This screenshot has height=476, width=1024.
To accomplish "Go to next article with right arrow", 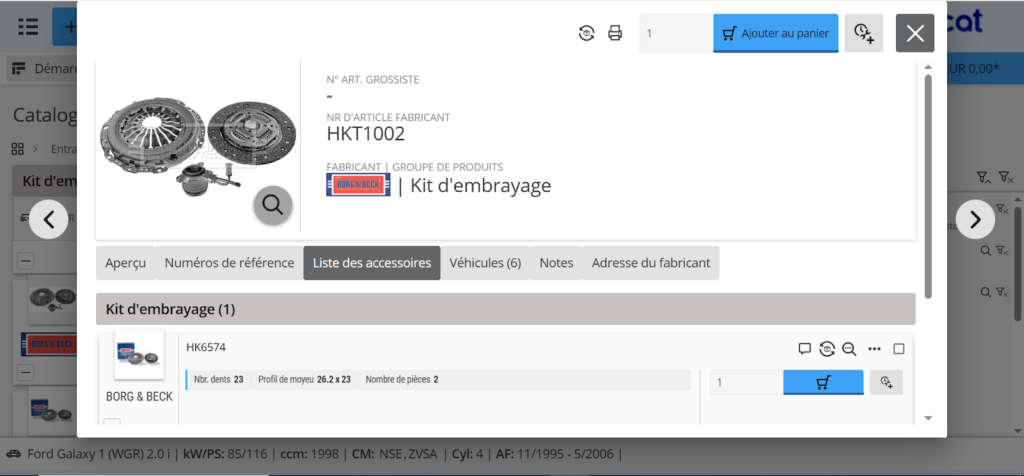I will coord(975,219).
